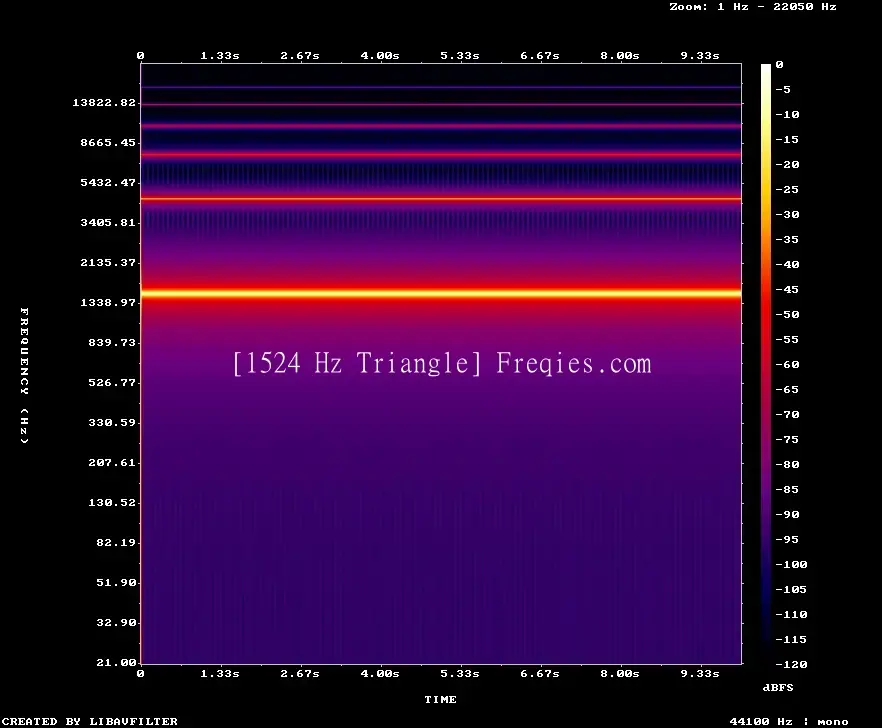
Task: Click the '44100 Hz : mono' status text
Action: pyautogui.click(x=789, y=722)
